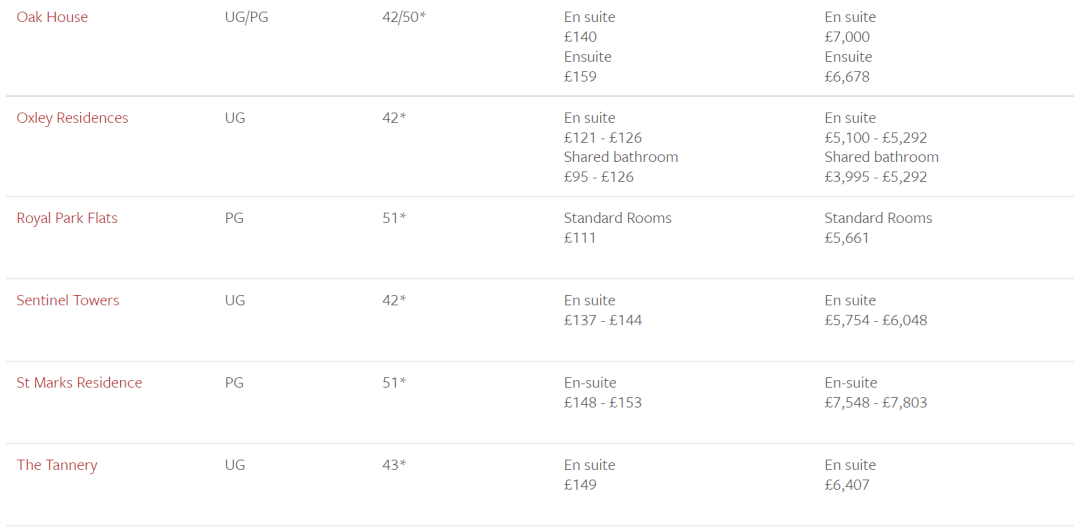The height and width of the screenshot is (531, 1080).
Task: Click the £5,754 - £6,048 annual price
Action: [x=876, y=320]
